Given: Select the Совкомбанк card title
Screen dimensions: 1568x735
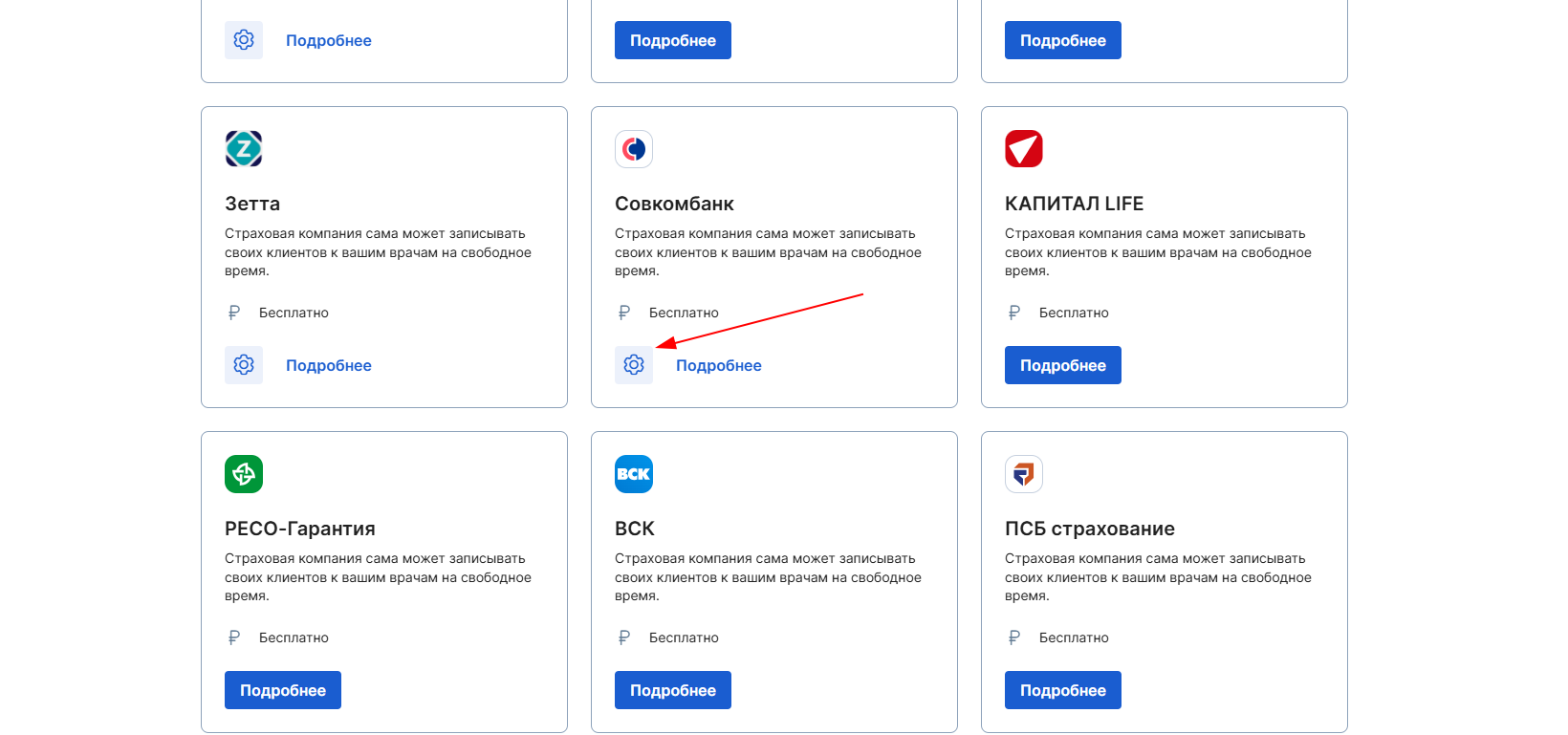Looking at the screenshot, I should (674, 204).
